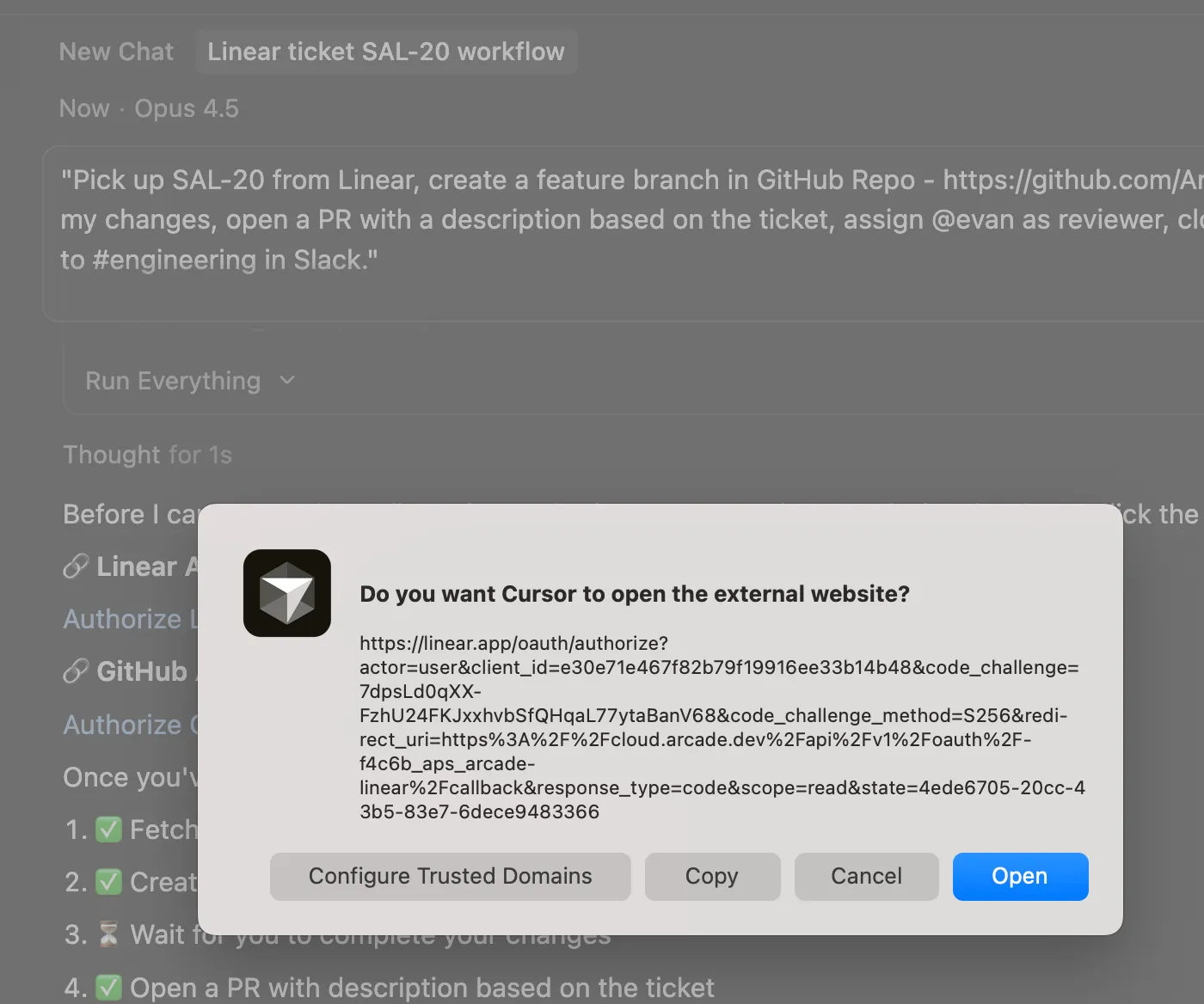Cancel opening the external website
The height and width of the screenshot is (1004, 1204).
866,876
